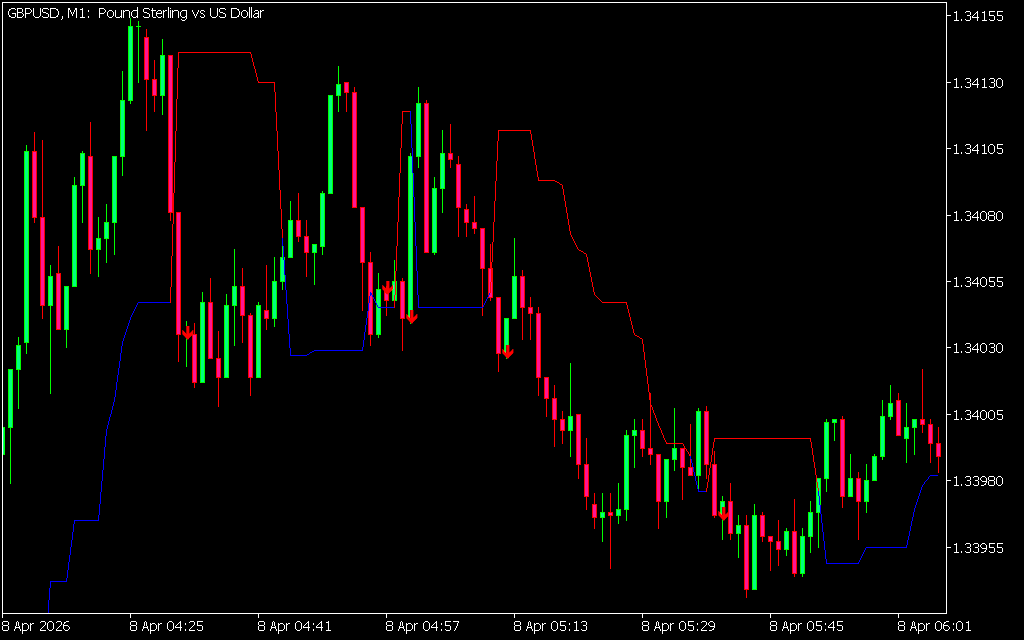Image resolution: width=1024 pixels, height=640 pixels.
Task: Click the rightmost red sell arrow
Action: (x=722, y=513)
